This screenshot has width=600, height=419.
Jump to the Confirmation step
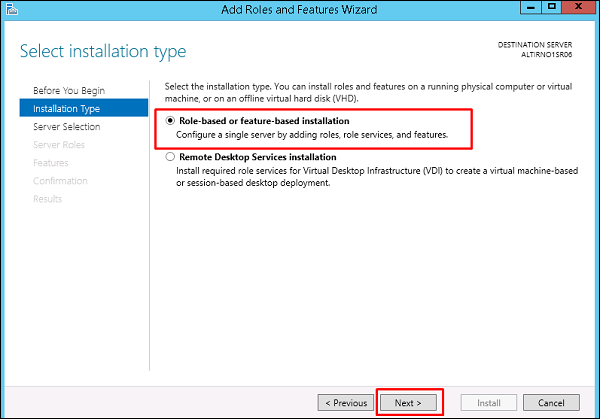point(60,181)
